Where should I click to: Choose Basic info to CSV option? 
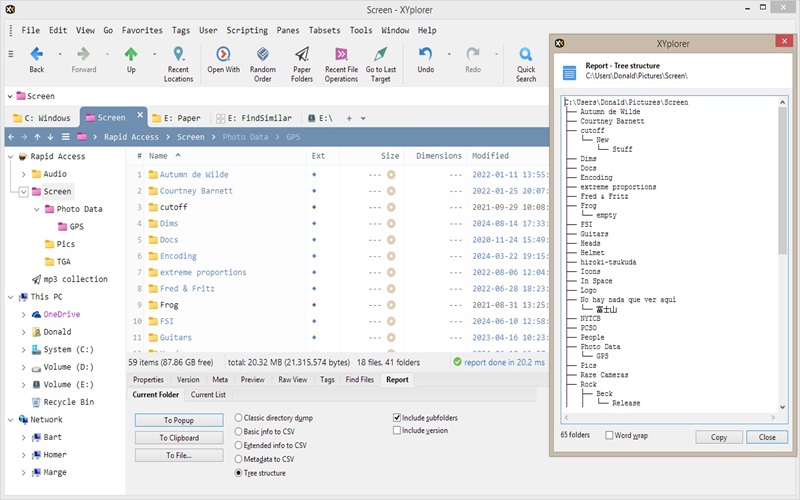tap(238, 432)
